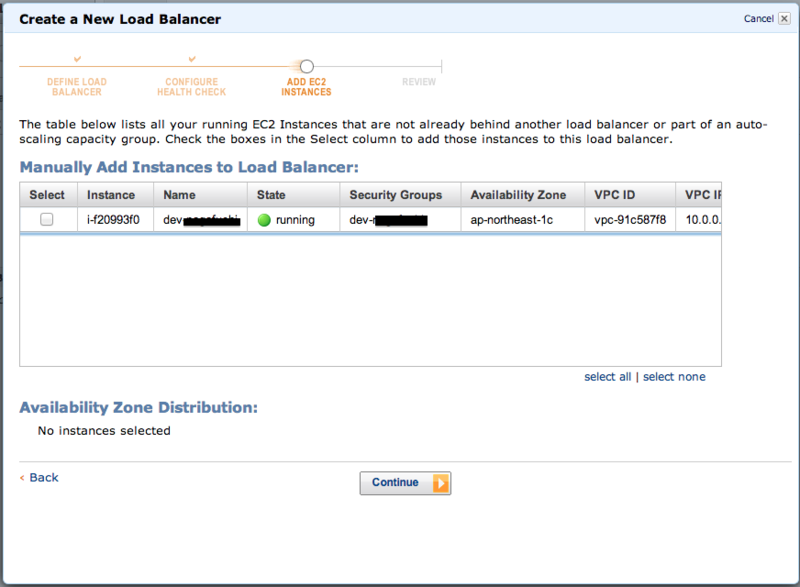Viewport: 800px width, 587px height.
Task: Check the Select box for instance i-f20993f0
Action: point(46,219)
